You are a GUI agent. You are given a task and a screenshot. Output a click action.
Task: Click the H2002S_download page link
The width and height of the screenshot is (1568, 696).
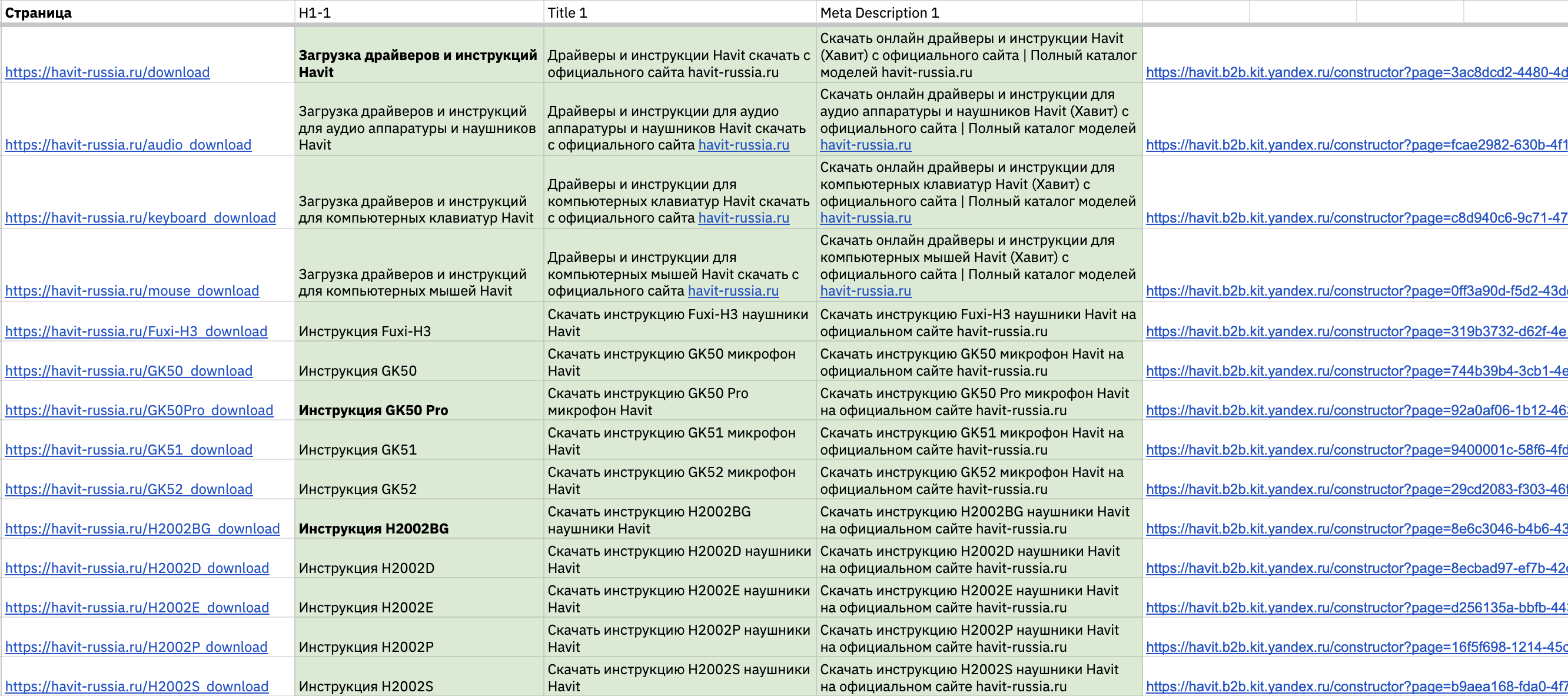137,686
